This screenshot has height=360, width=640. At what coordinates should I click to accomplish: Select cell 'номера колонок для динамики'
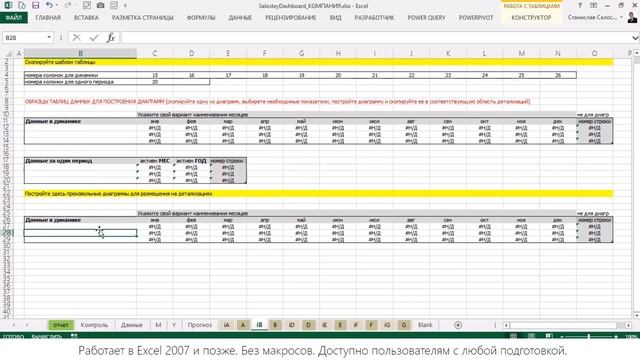pos(80,75)
